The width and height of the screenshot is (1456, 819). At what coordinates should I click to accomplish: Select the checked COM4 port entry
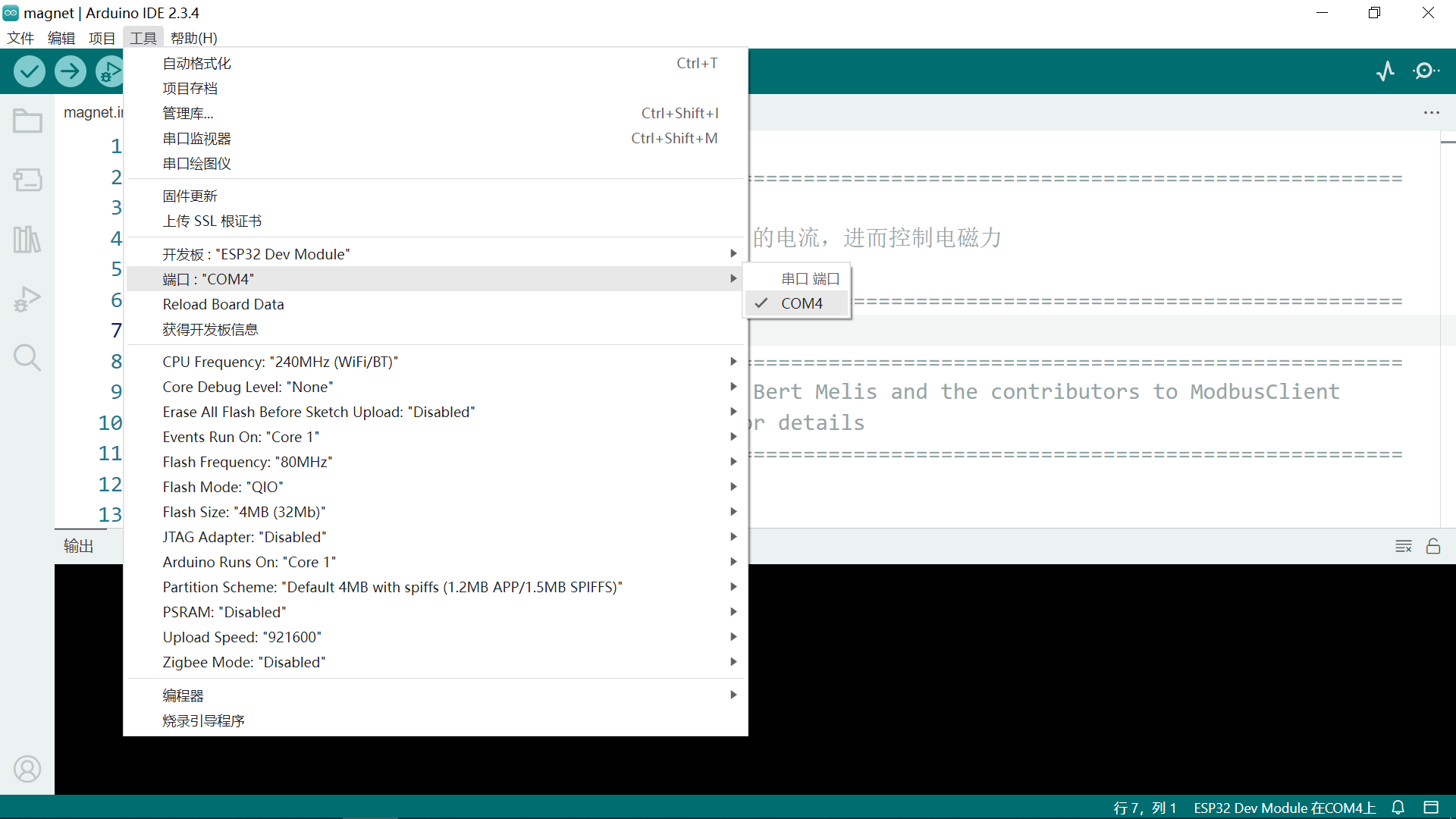click(802, 303)
